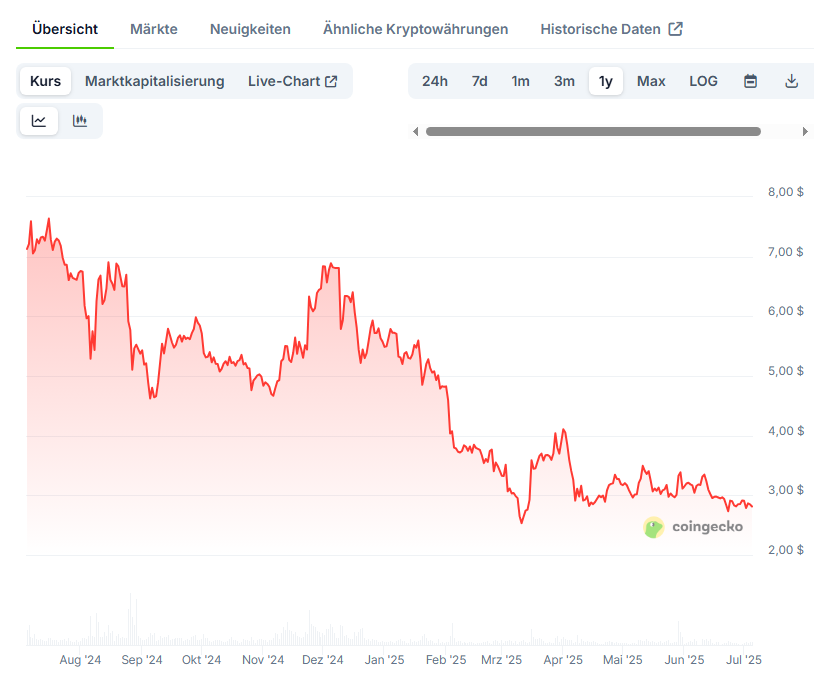822x674 pixels.
Task: Click the 8,00 $ axis label
Action: coord(785,192)
